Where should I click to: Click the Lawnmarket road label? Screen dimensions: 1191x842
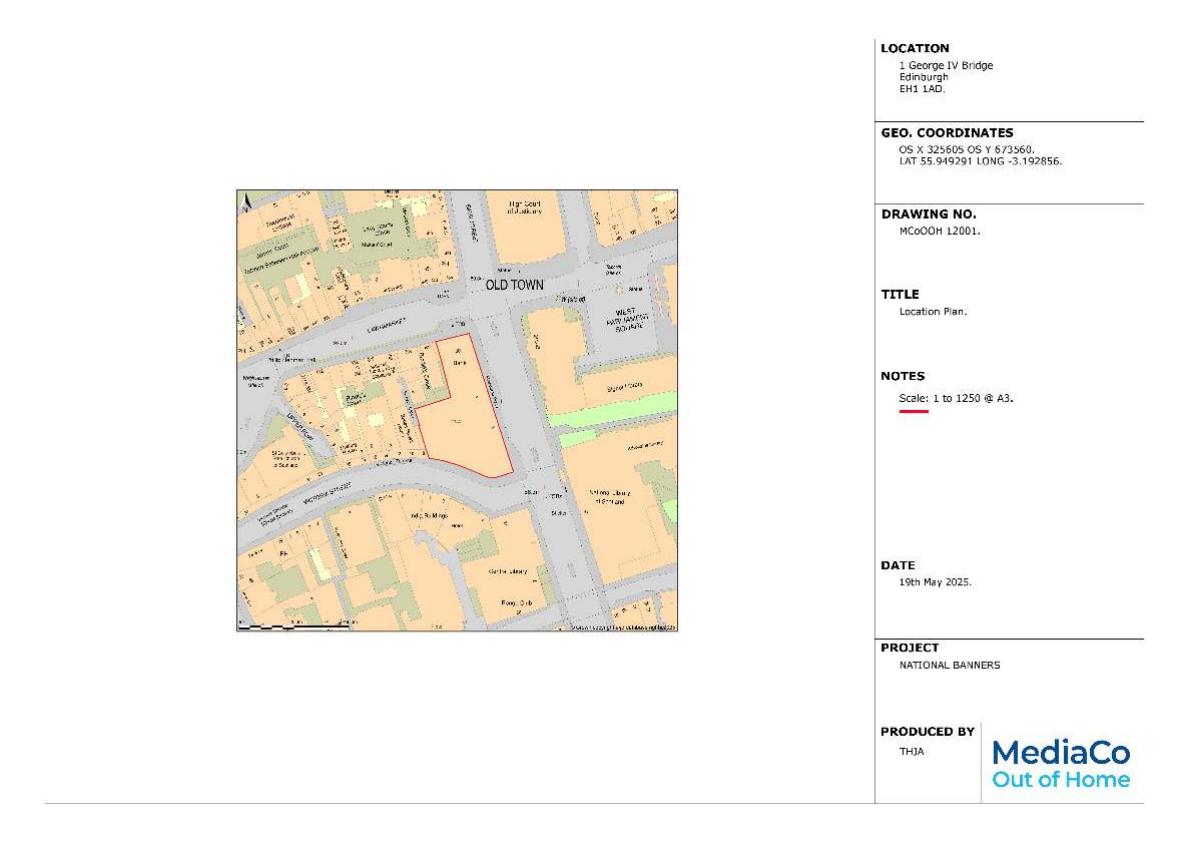pyautogui.click(x=386, y=326)
